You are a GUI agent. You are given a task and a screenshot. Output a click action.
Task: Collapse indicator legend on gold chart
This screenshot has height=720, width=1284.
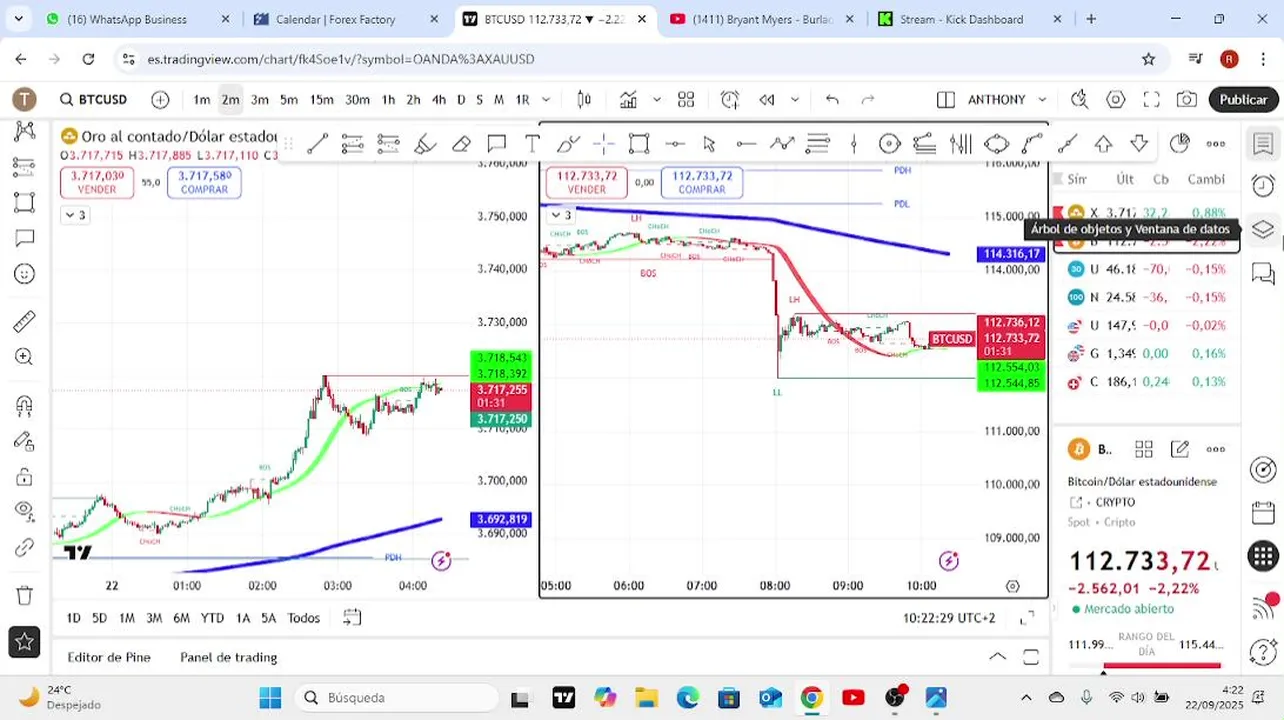[75, 215]
